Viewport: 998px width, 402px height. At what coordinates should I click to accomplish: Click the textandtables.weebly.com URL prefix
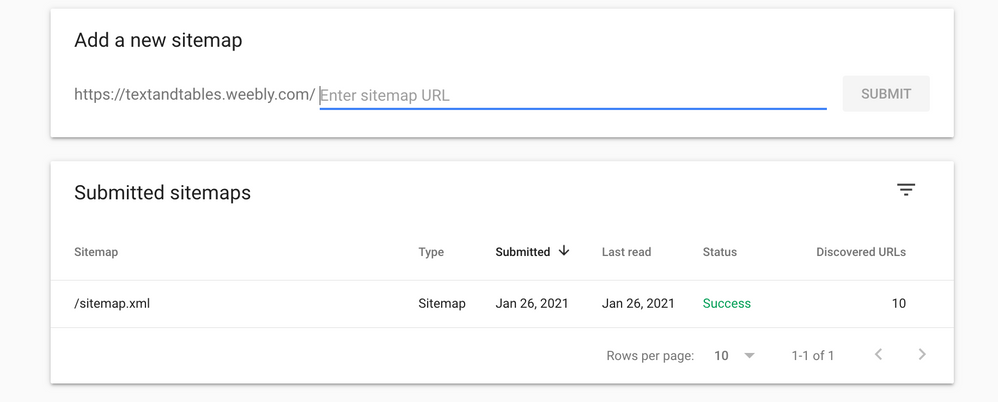[195, 96]
